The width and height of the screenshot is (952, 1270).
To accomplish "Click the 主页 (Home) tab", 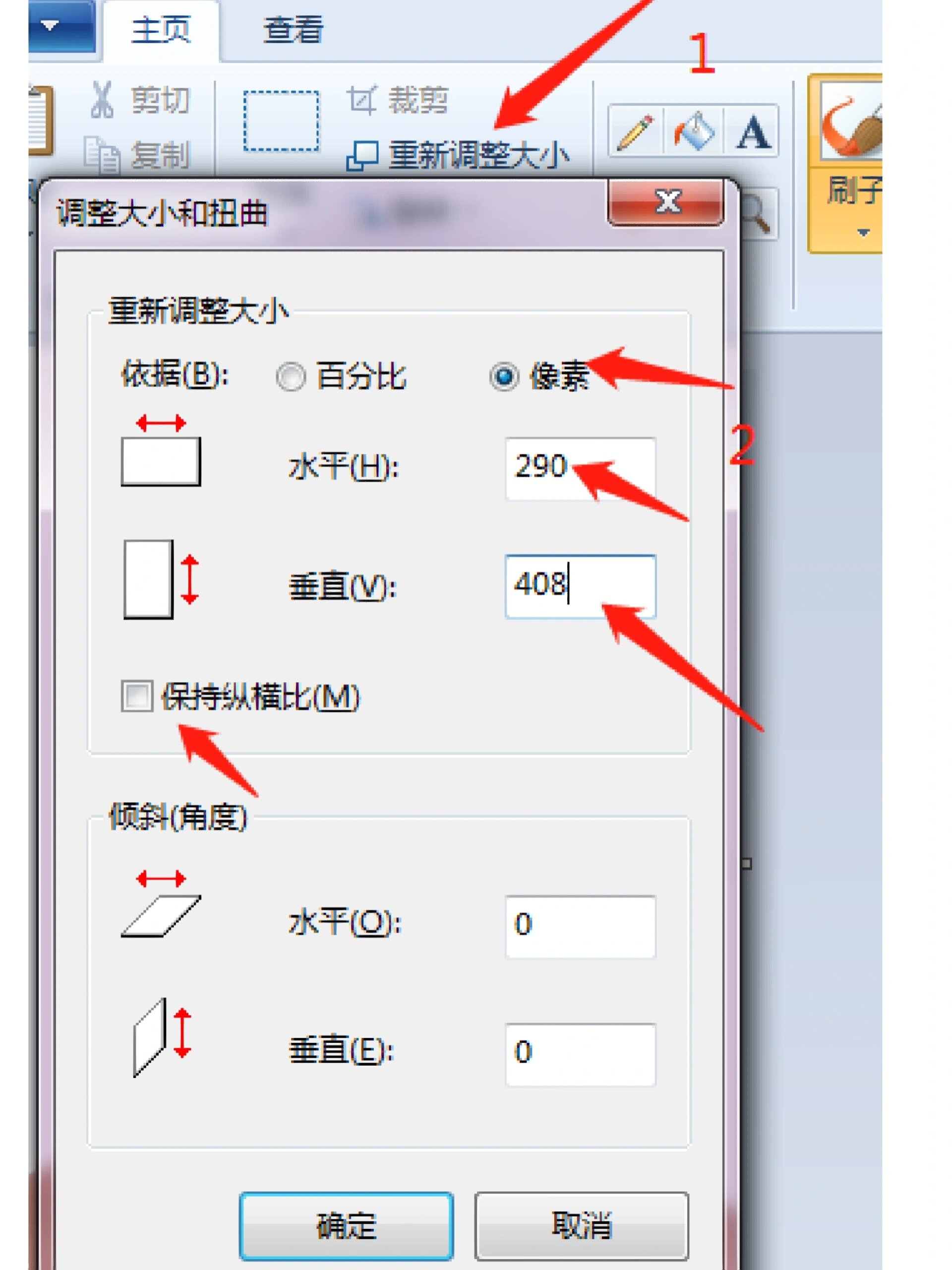I will click(x=141, y=29).
